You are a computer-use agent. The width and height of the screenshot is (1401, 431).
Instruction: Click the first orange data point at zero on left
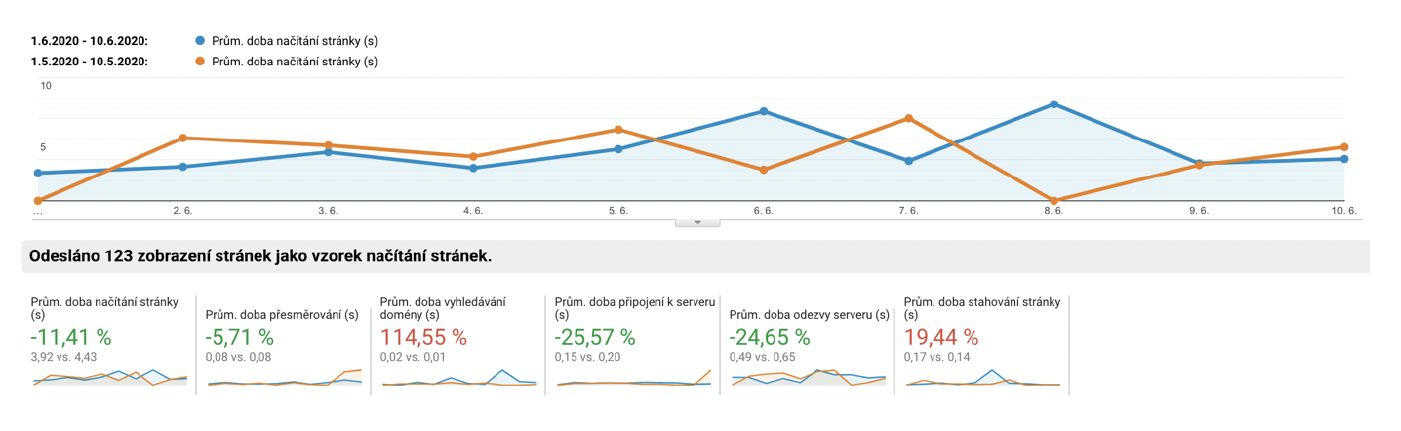tap(37, 201)
